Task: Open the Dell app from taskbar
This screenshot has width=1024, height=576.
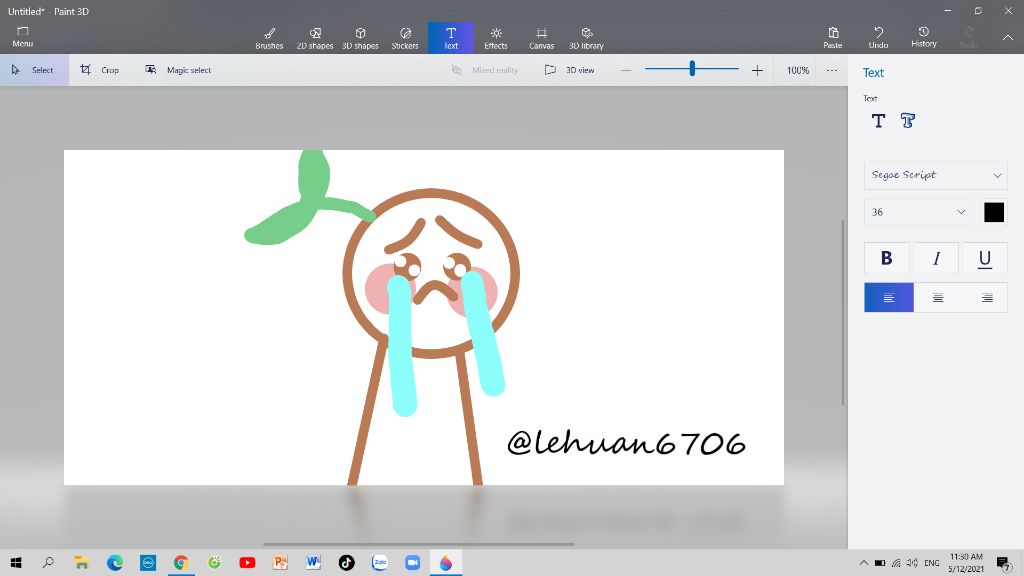Action: [x=148, y=562]
